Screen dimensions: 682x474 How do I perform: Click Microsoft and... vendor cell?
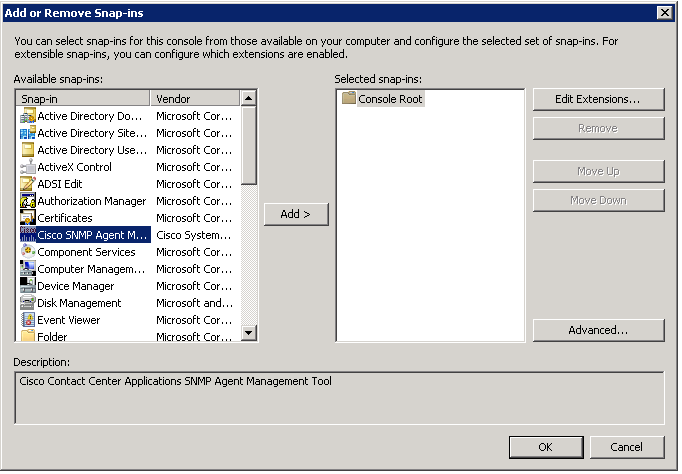tap(194, 303)
